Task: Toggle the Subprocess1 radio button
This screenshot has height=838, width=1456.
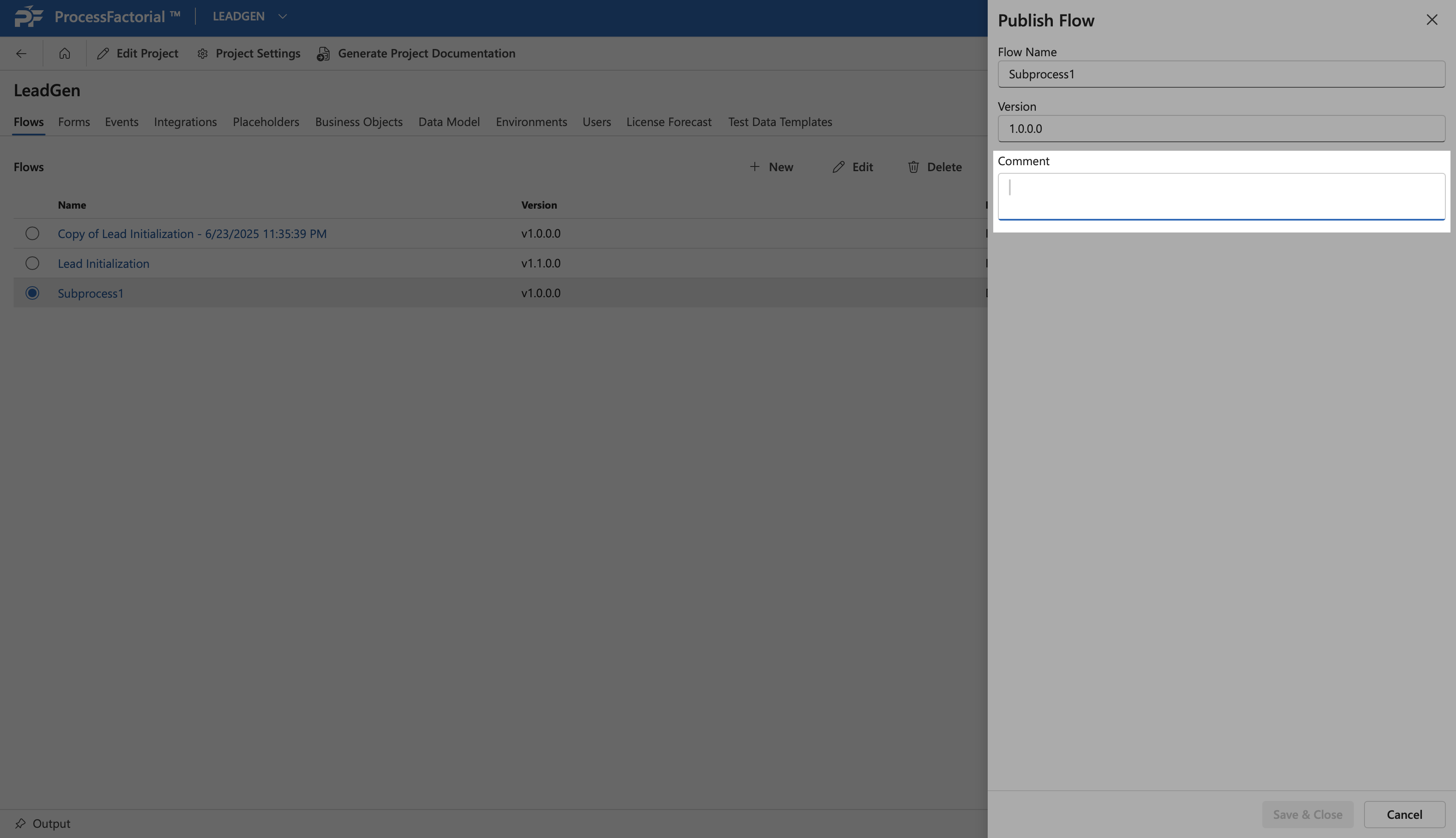Action: tap(32, 293)
